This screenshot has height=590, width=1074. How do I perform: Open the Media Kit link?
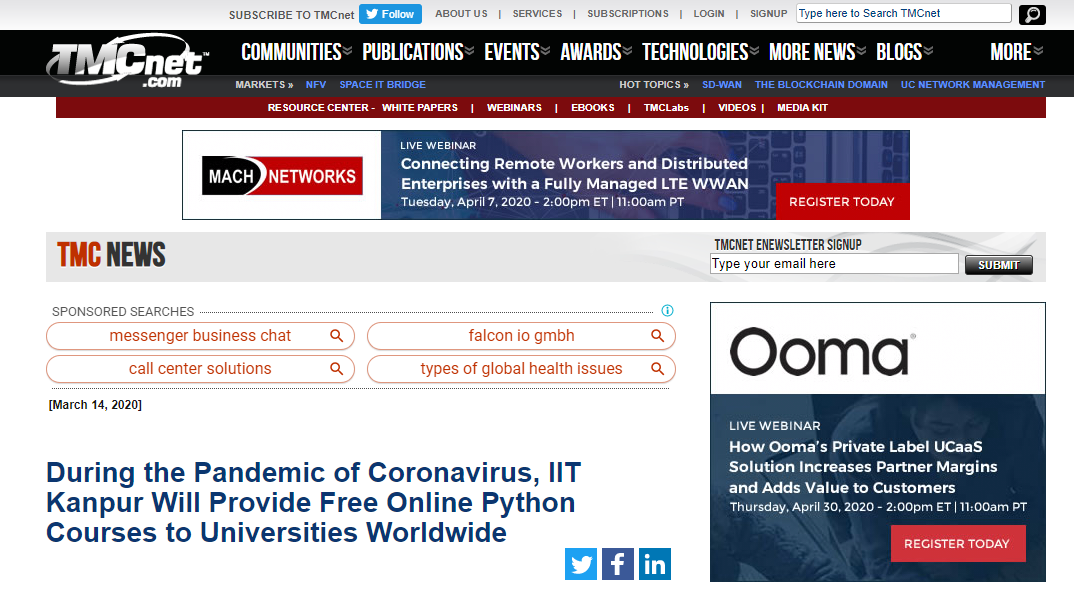point(802,108)
